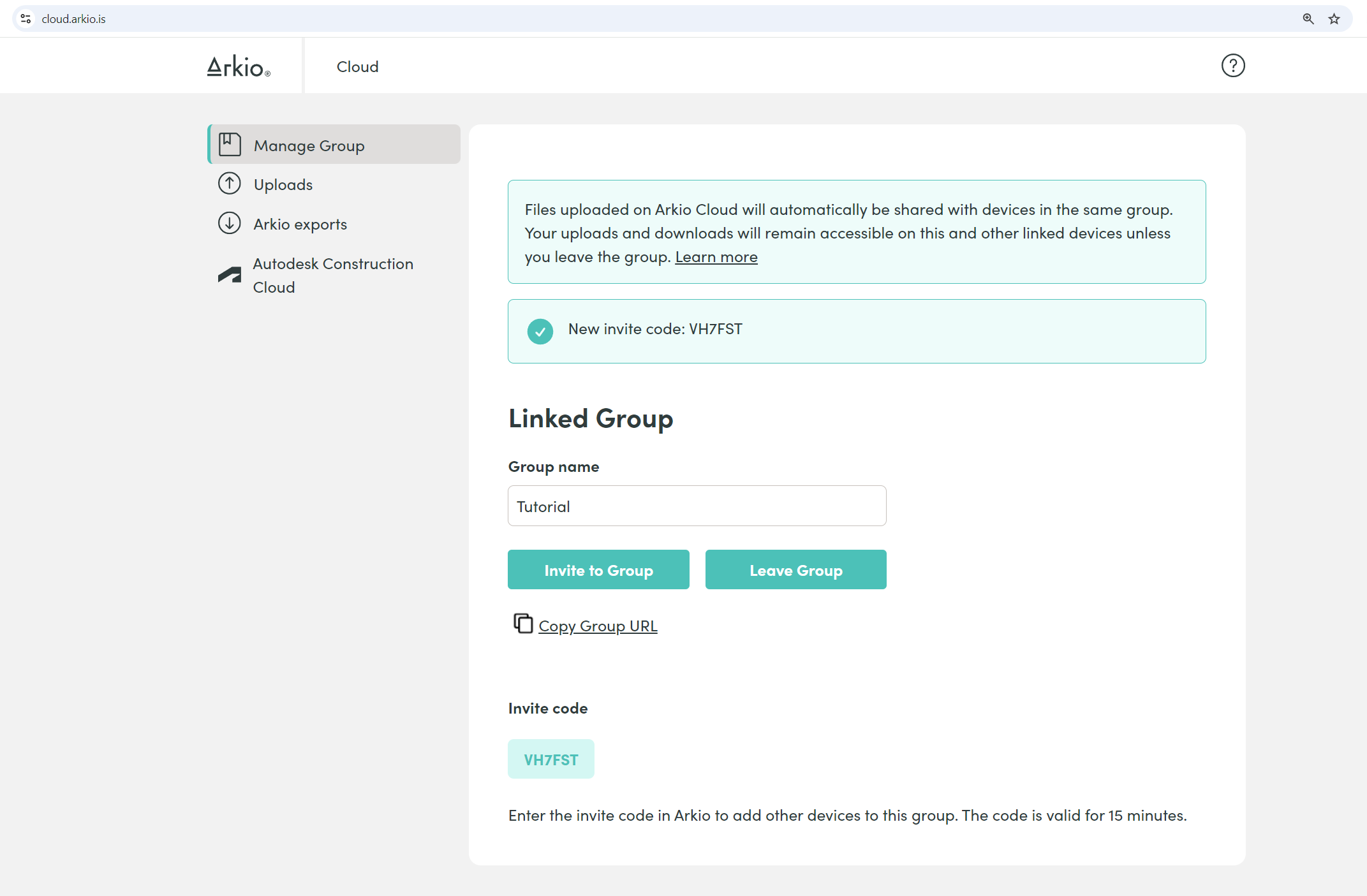Click the Arkio exports download icon
This screenshot has height=896, width=1367.
tap(230, 223)
